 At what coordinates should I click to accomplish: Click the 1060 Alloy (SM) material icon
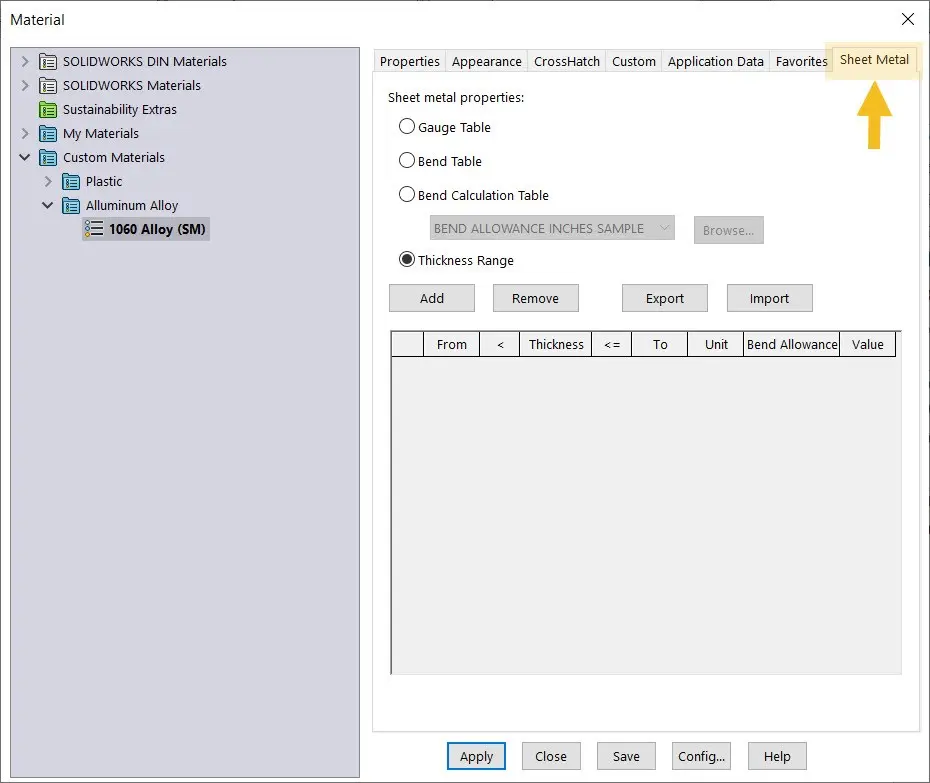[94, 229]
